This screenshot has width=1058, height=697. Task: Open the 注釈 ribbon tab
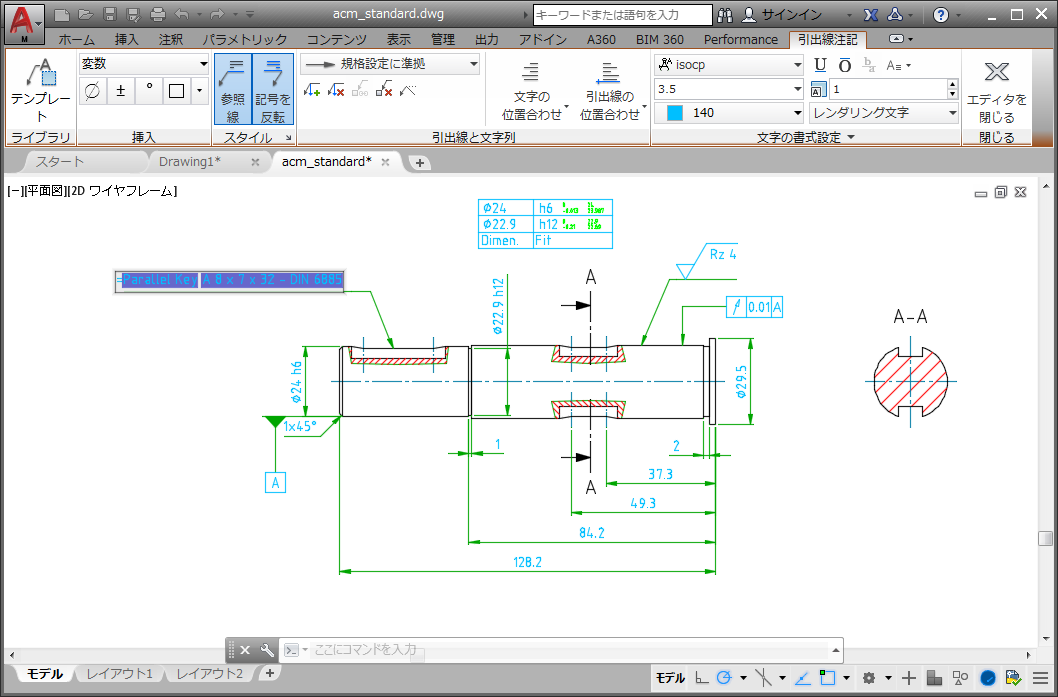[x=171, y=40]
